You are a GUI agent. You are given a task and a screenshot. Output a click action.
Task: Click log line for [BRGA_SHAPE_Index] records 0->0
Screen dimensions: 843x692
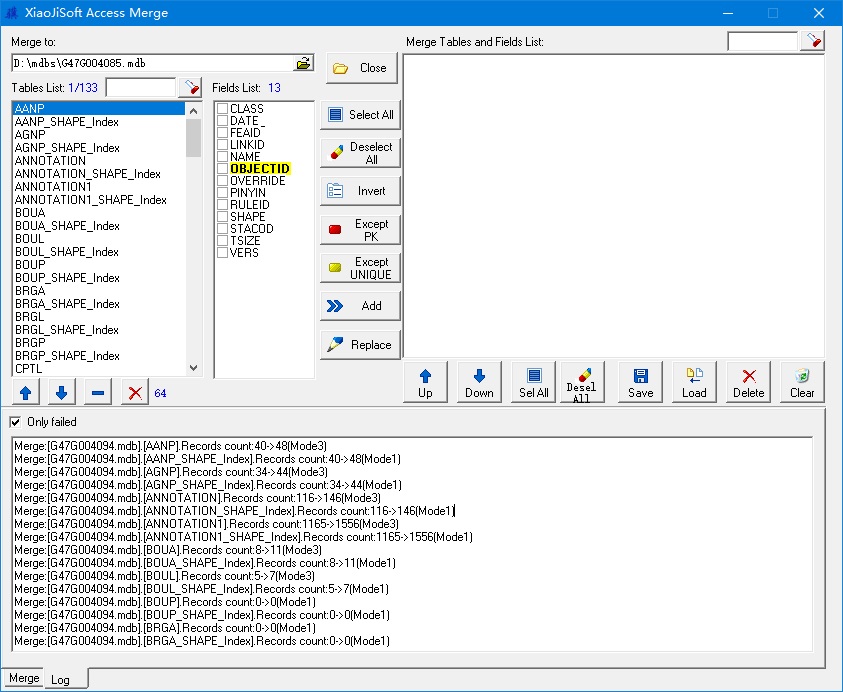coord(202,640)
